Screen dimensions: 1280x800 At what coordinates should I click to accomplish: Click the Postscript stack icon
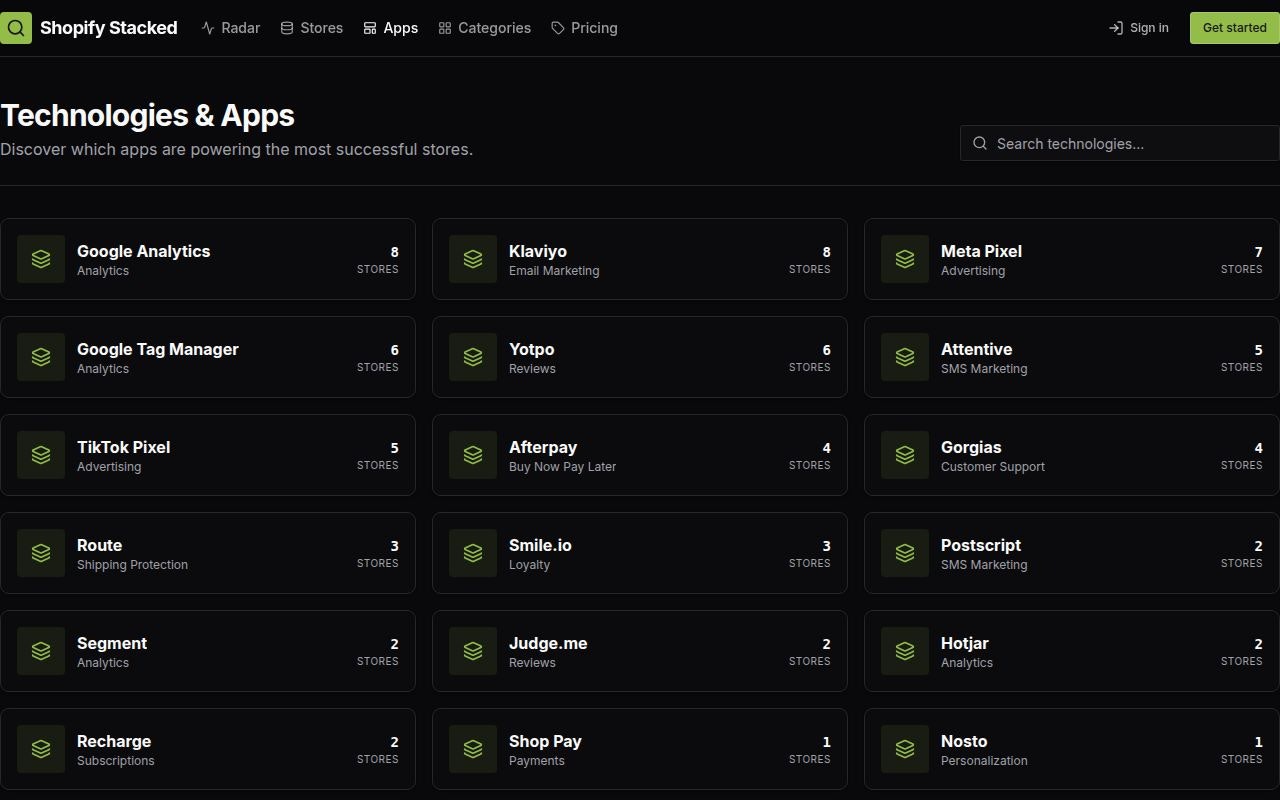click(x=905, y=553)
